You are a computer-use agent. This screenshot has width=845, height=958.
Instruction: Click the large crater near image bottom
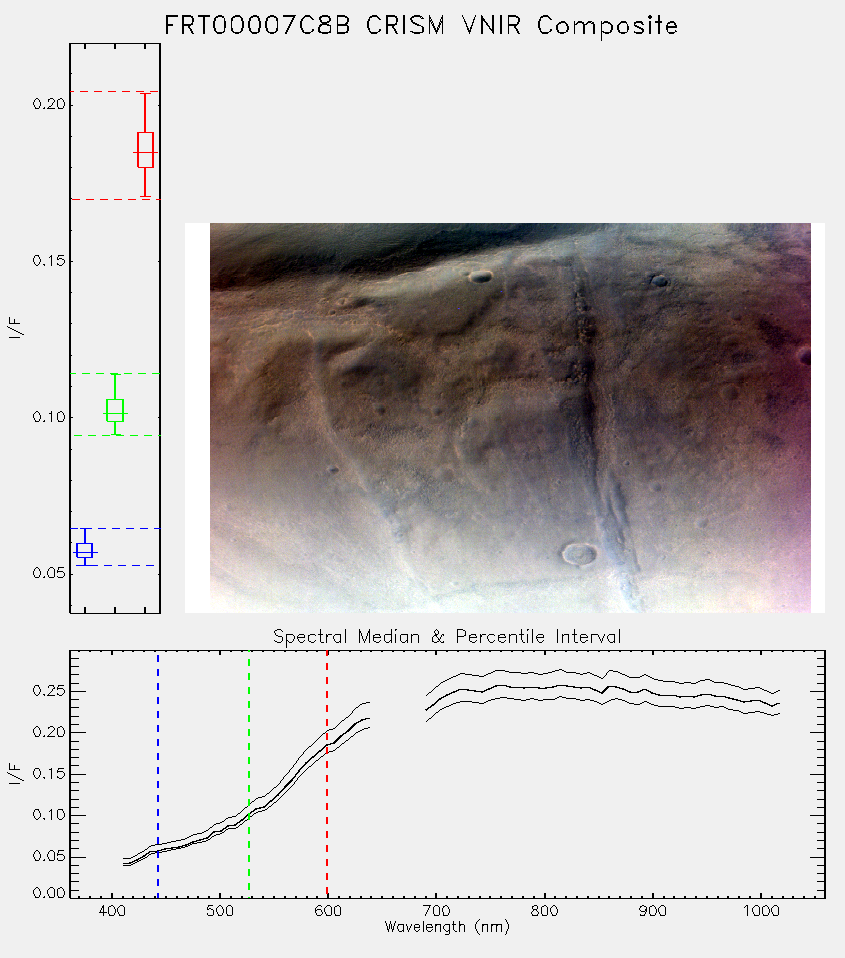point(579,554)
